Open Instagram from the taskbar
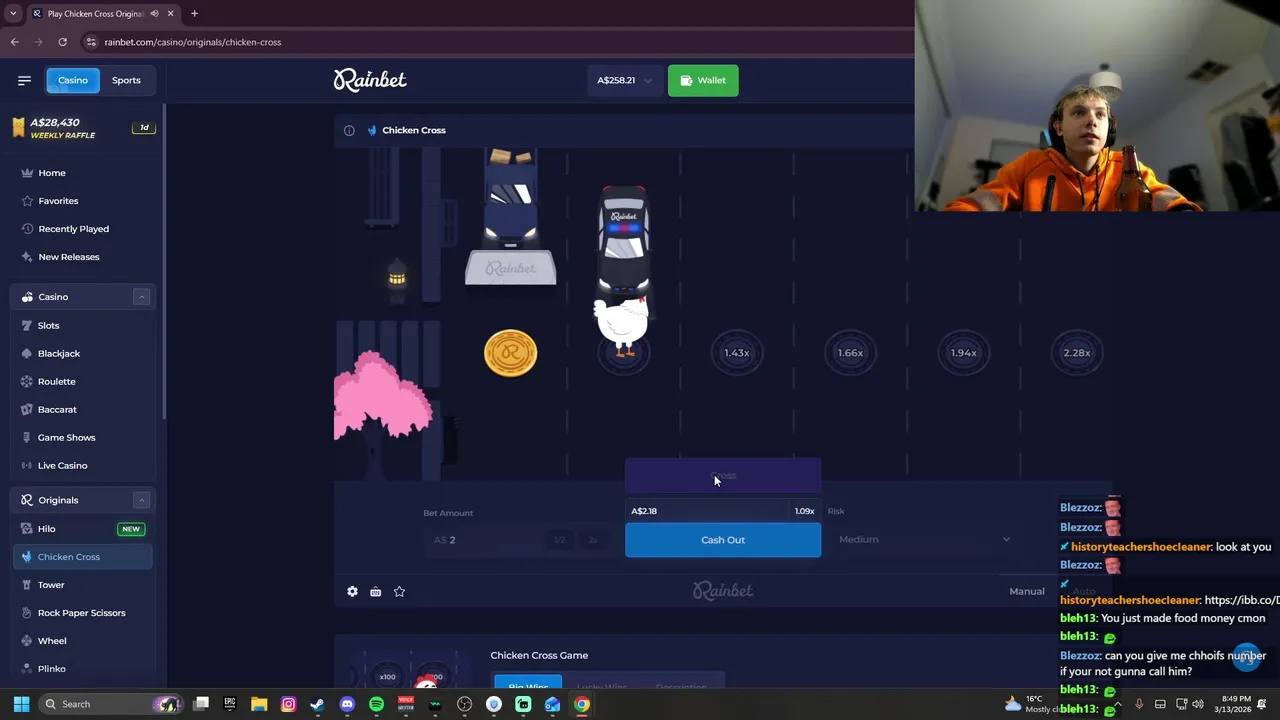The image size is (1280, 720). coord(288,704)
